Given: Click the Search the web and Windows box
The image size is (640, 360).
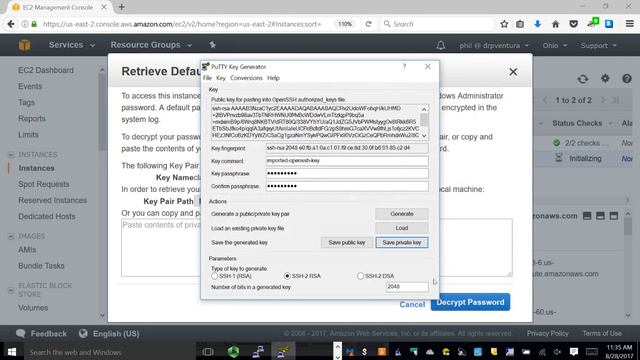Looking at the screenshot, I should 110,352.
